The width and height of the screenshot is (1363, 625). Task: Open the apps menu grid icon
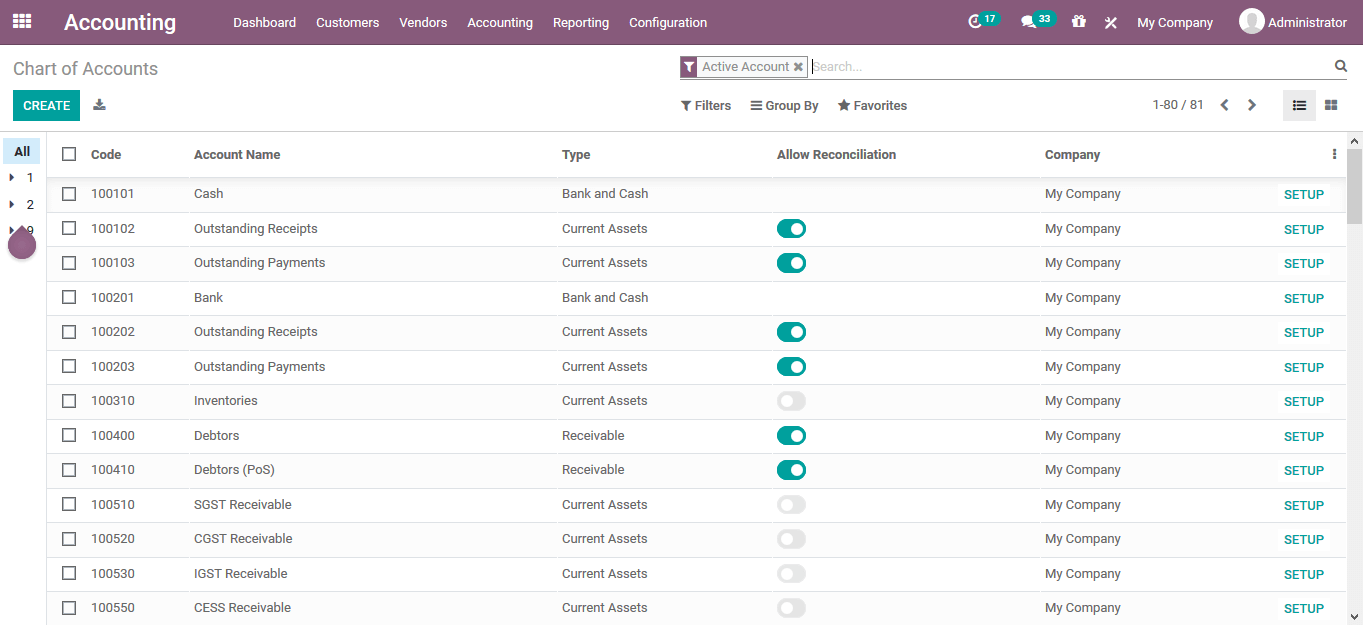click(x=21, y=21)
